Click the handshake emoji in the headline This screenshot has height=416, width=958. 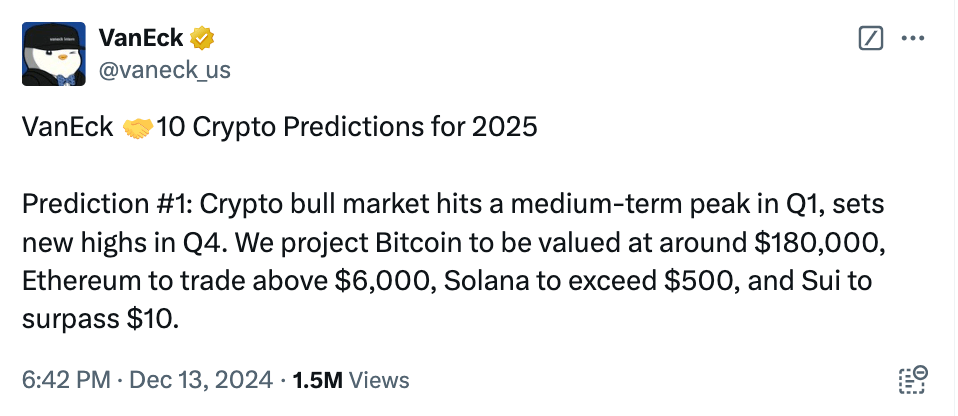(137, 129)
